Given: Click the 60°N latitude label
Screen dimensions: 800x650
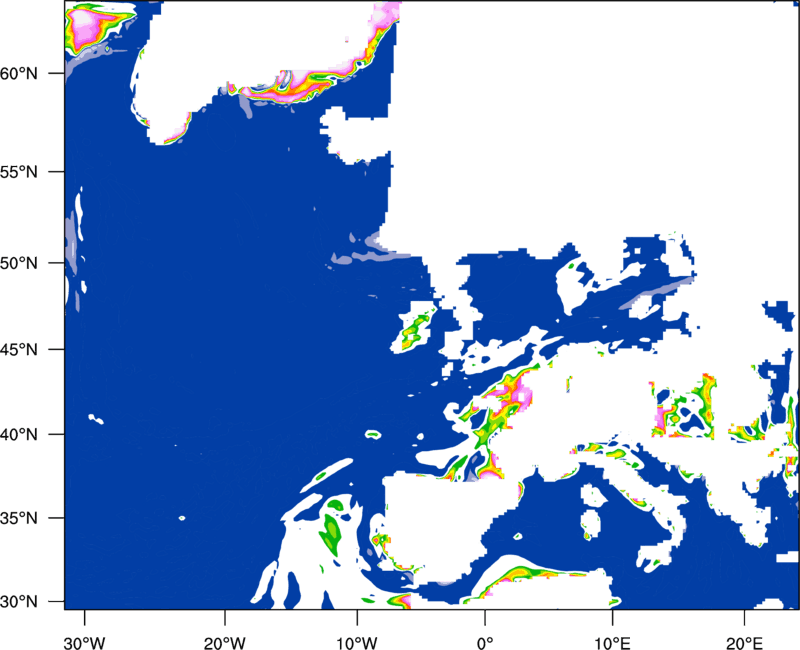Looking at the screenshot, I should pos(19,73).
